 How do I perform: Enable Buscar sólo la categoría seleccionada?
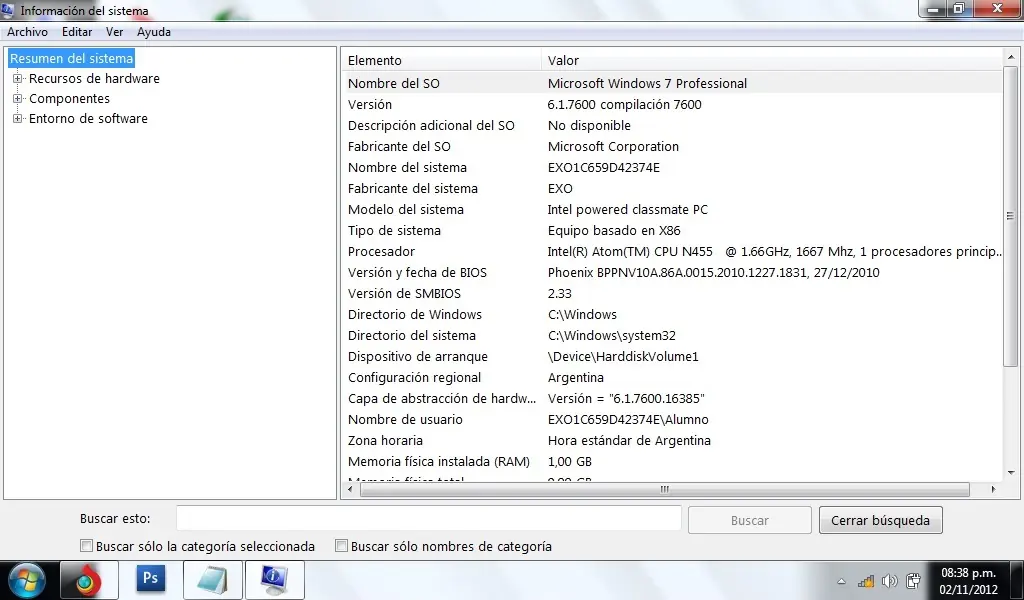coord(86,546)
